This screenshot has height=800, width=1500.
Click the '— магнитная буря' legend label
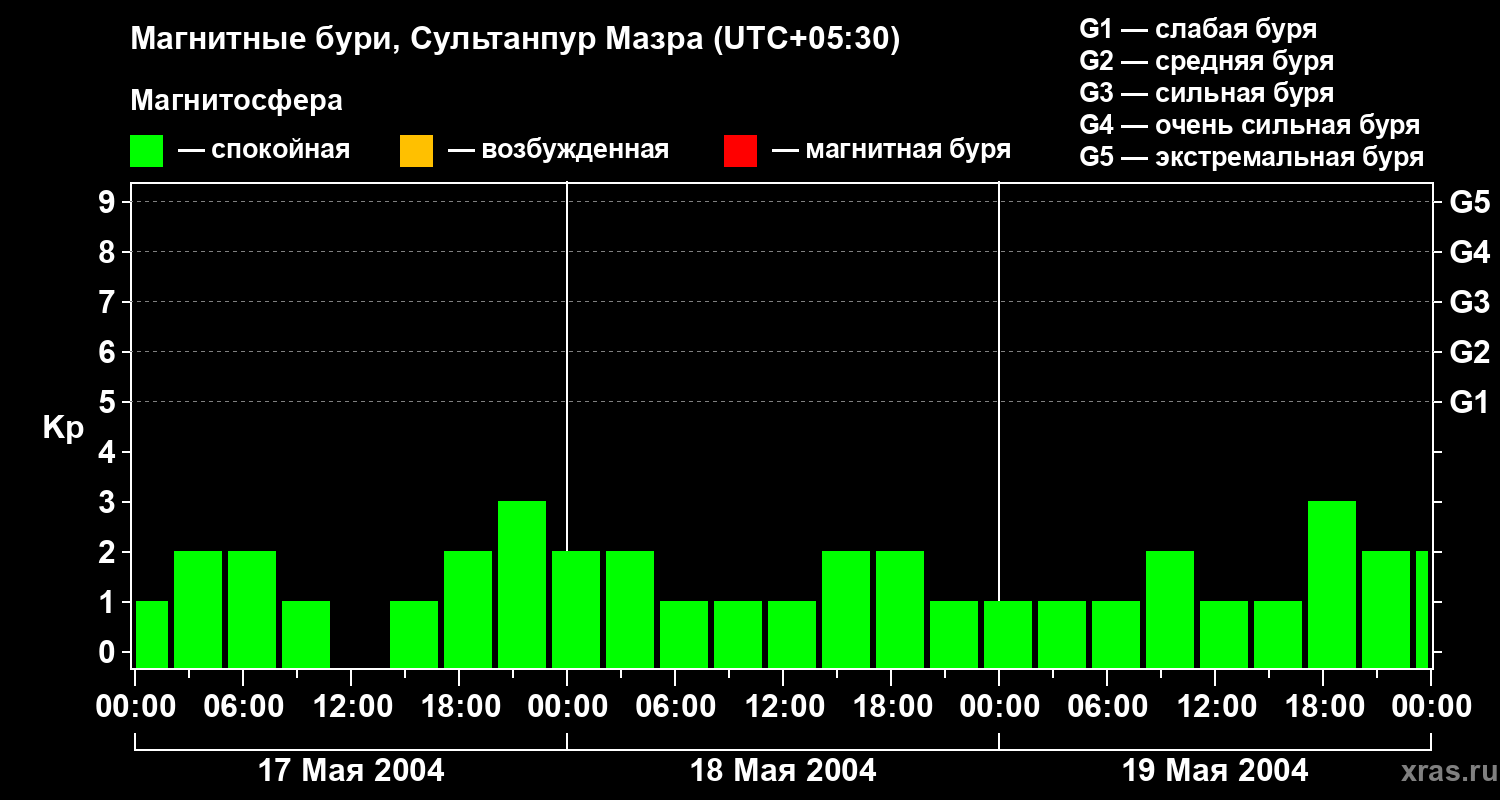[x=892, y=151]
